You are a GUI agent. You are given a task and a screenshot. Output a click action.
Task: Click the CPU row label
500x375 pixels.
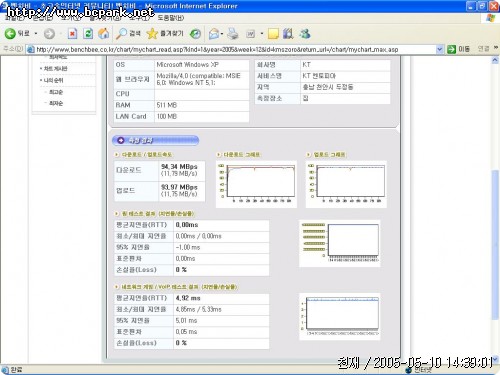(x=122, y=94)
